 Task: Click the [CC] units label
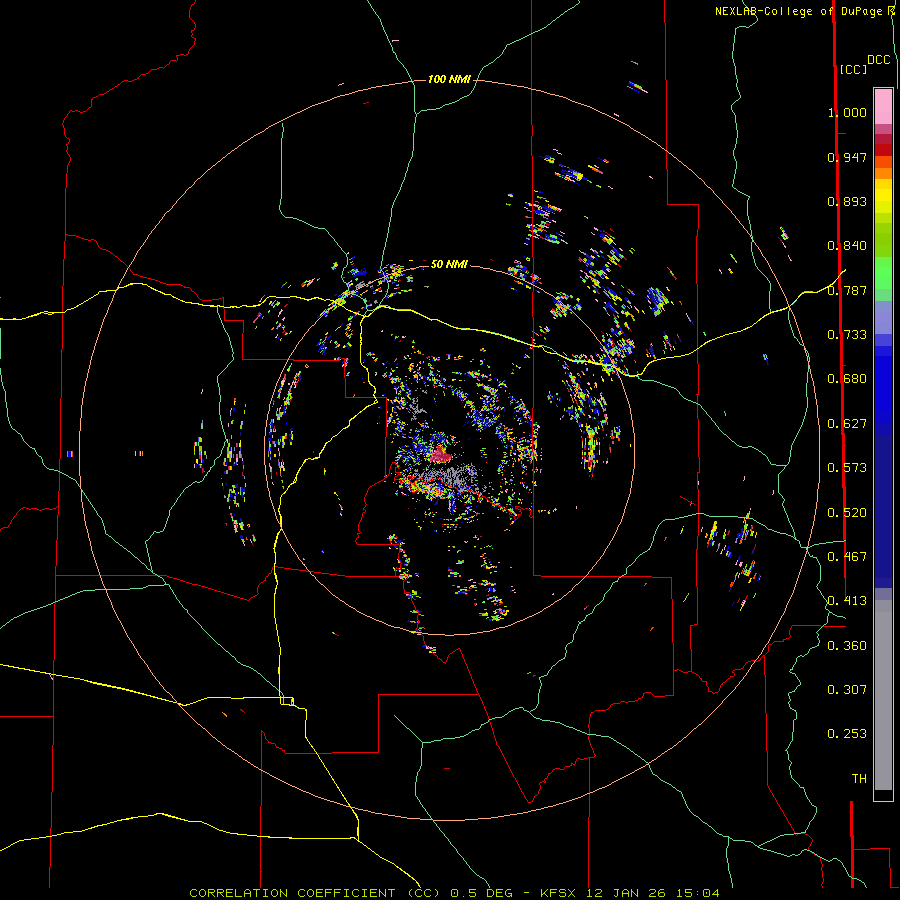coord(853,69)
